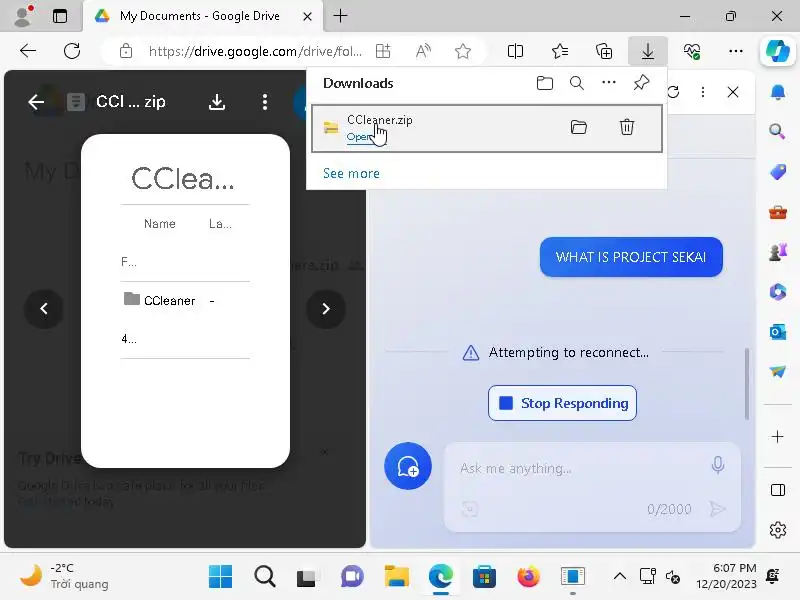Launch Firefox from the taskbar

(529, 577)
